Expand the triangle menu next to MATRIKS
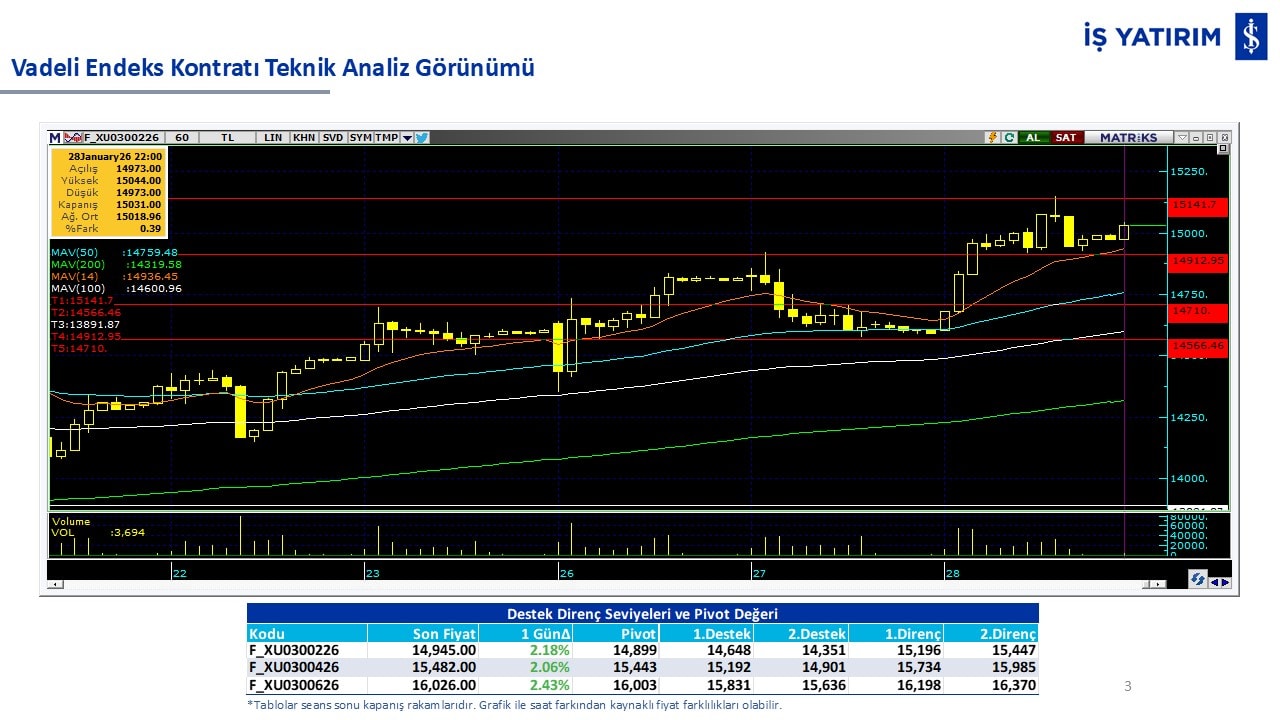 coord(1182,138)
